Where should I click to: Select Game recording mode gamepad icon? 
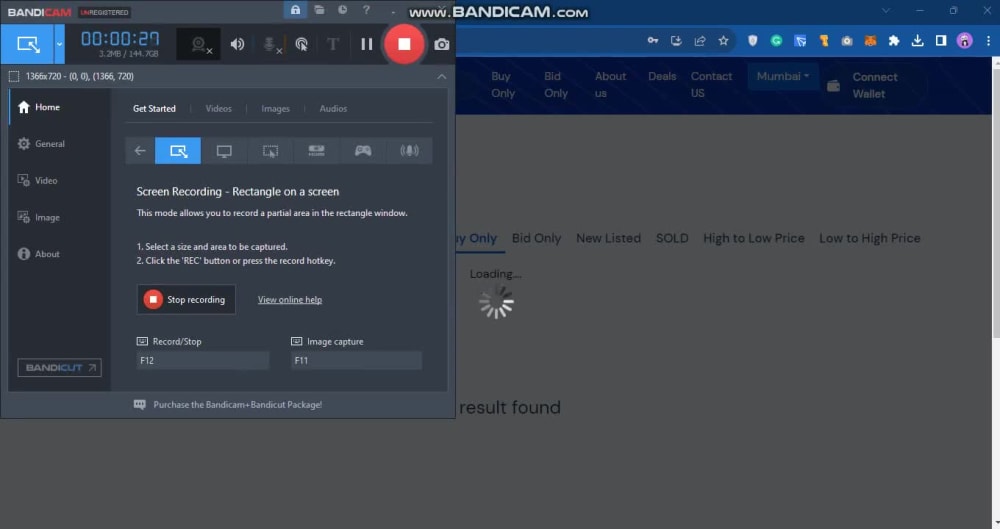[x=363, y=151]
